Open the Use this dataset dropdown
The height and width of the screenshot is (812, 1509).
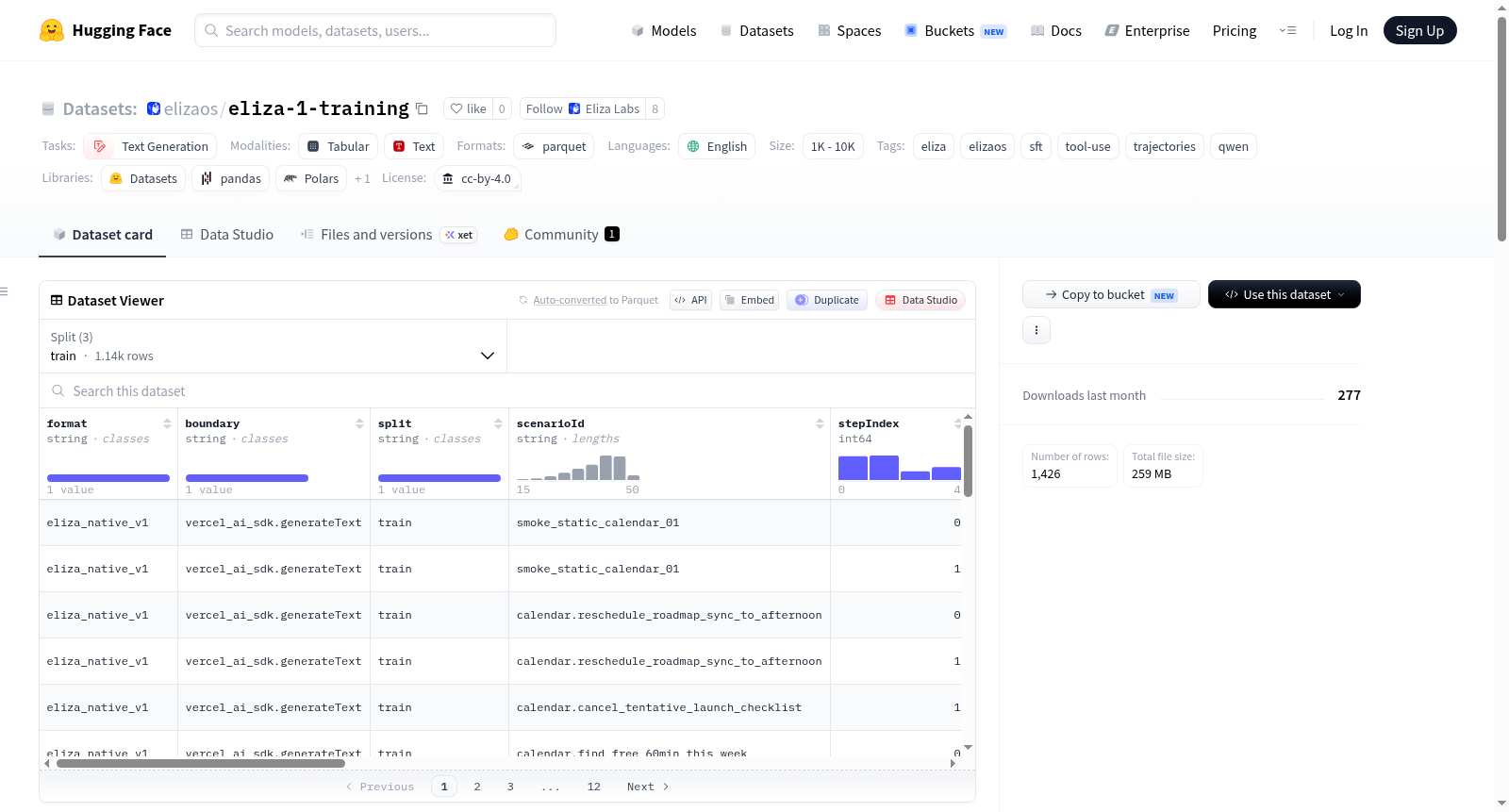(x=1285, y=294)
